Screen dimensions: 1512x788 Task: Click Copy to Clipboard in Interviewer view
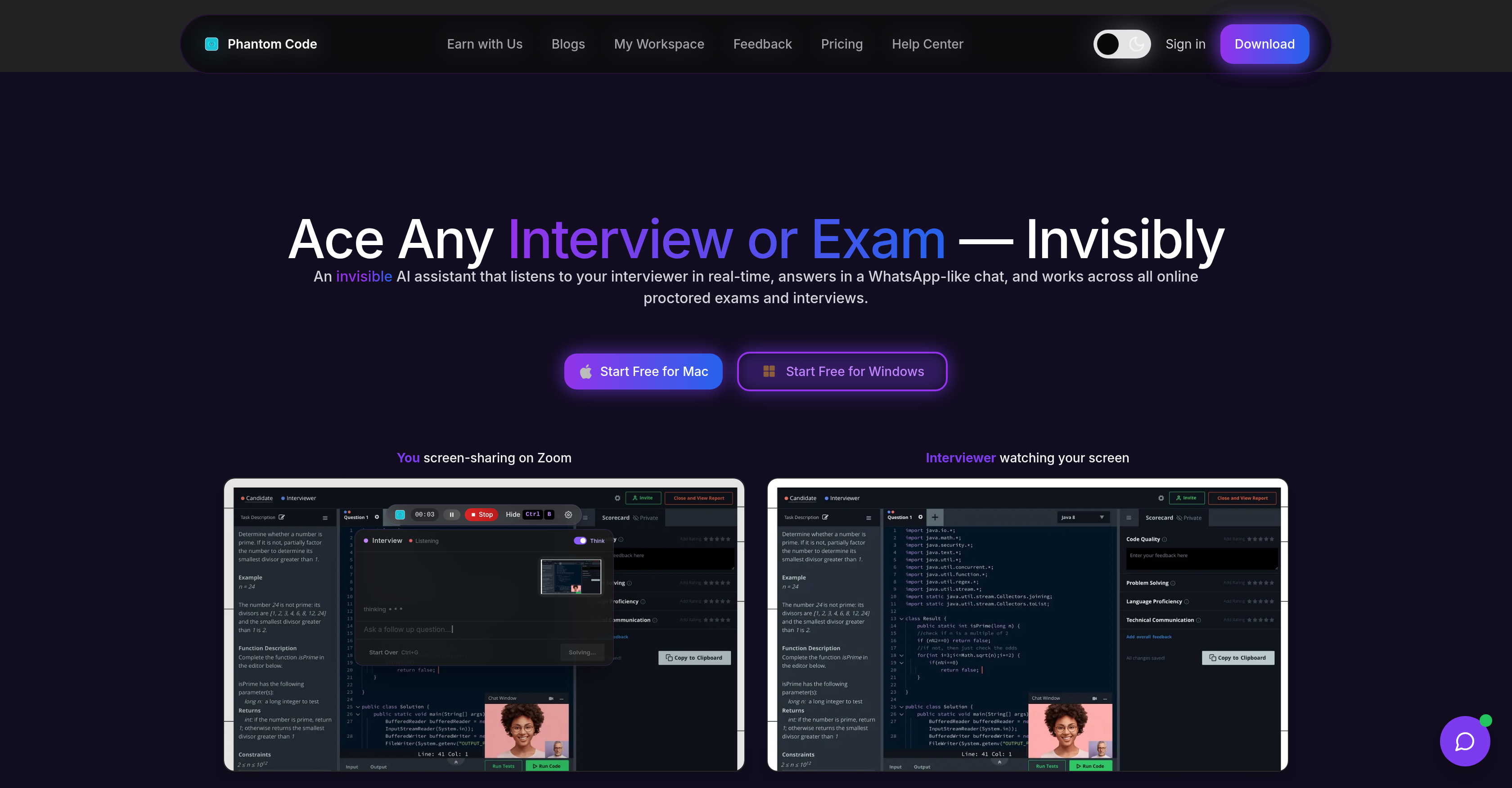(x=1237, y=658)
